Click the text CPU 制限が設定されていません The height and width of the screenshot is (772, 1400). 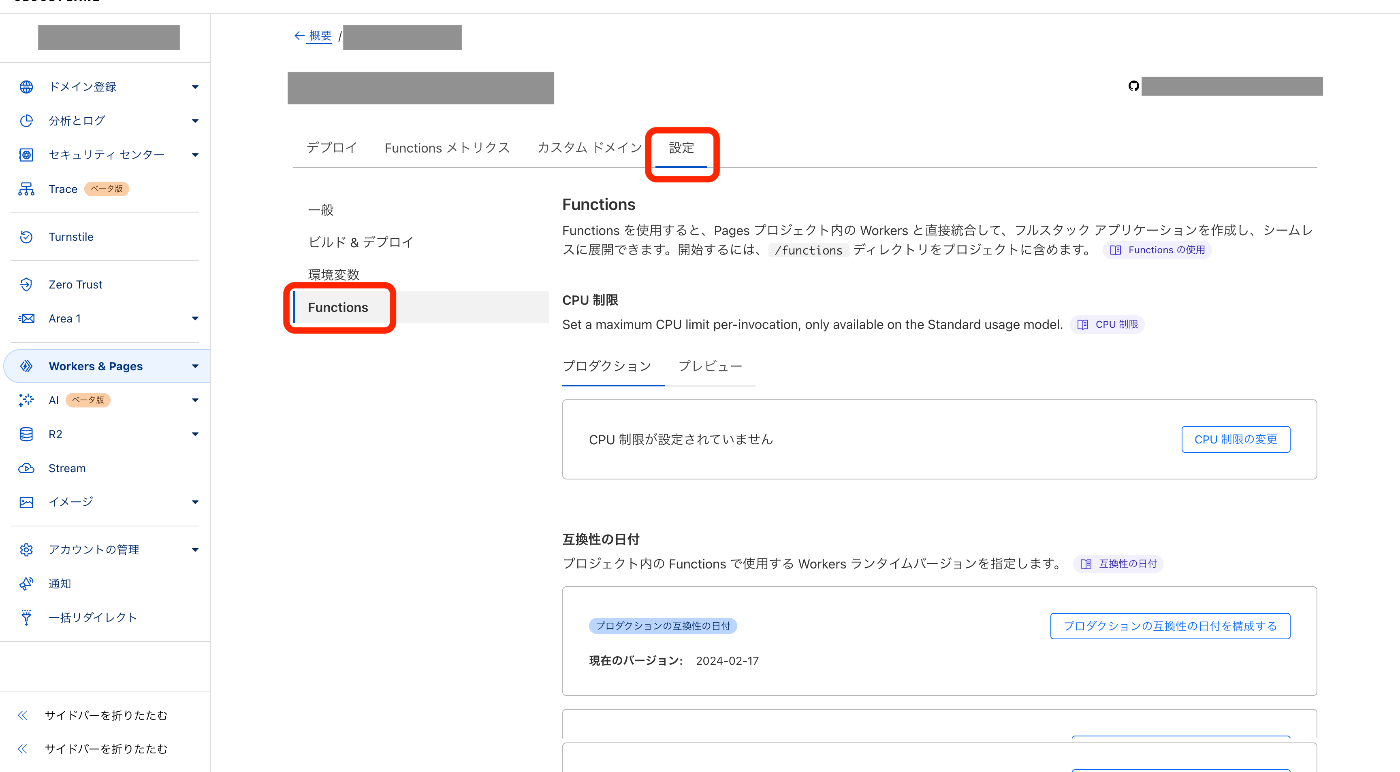681,439
